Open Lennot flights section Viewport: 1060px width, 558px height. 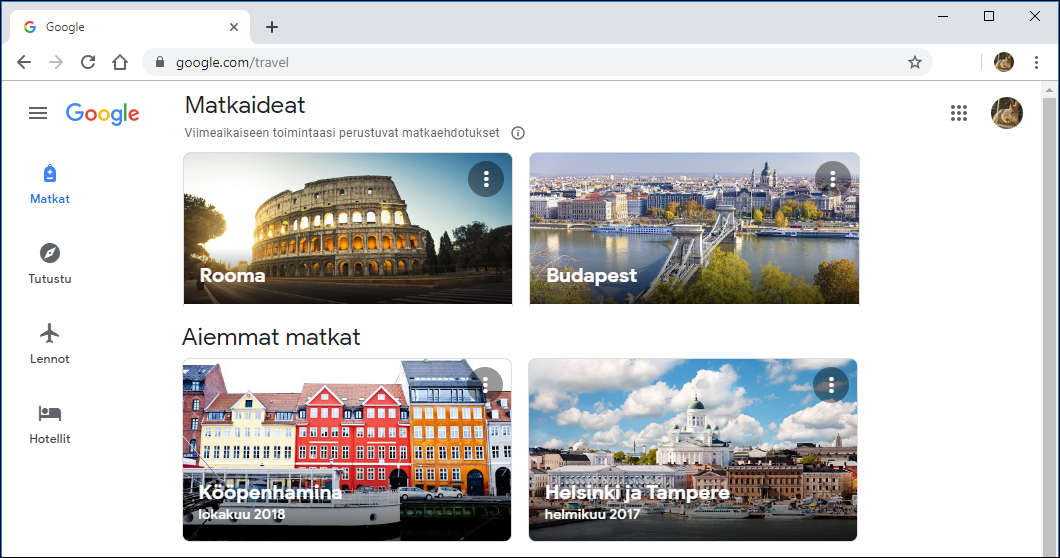[x=49, y=344]
